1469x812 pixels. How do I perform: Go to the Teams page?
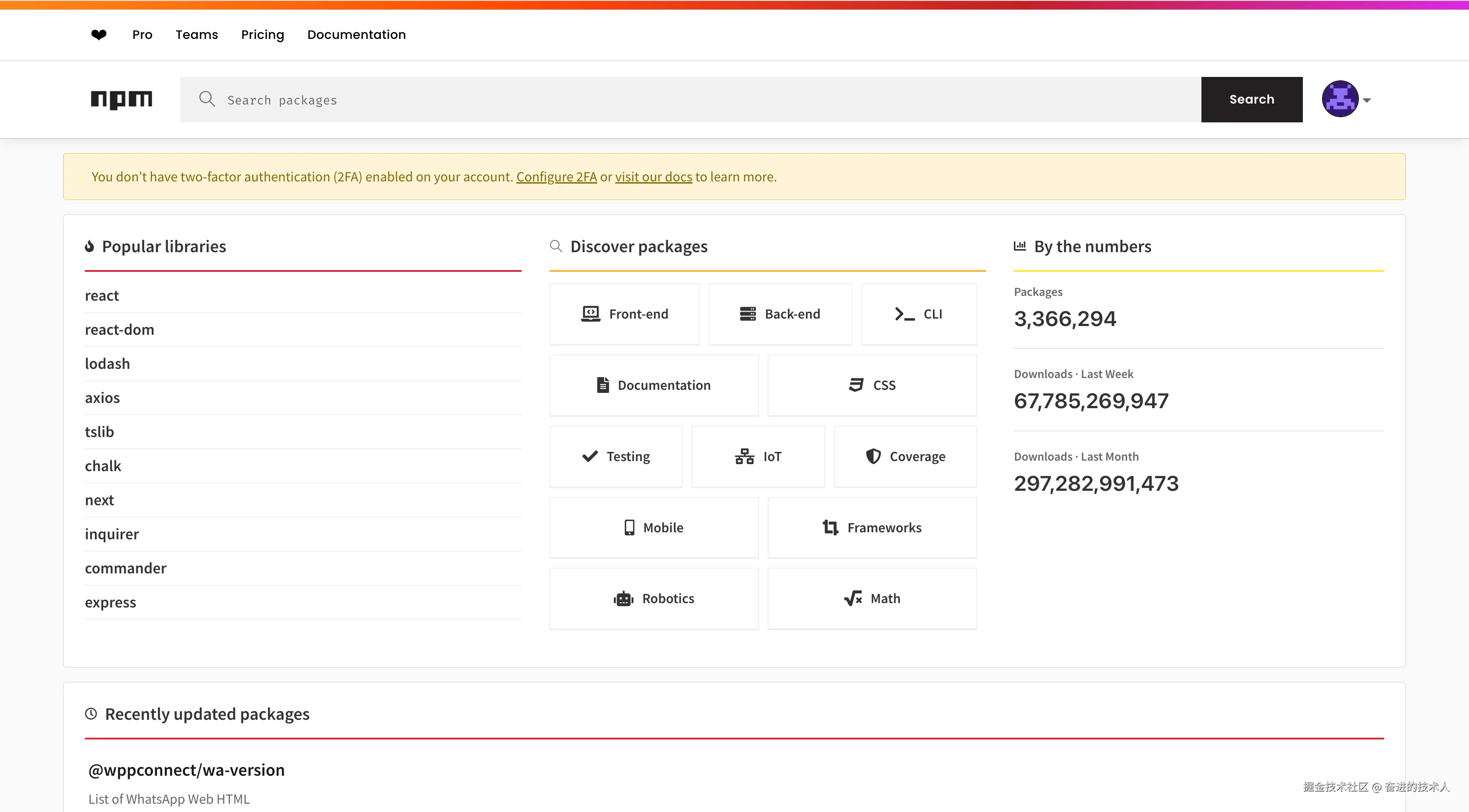pyautogui.click(x=197, y=35)
